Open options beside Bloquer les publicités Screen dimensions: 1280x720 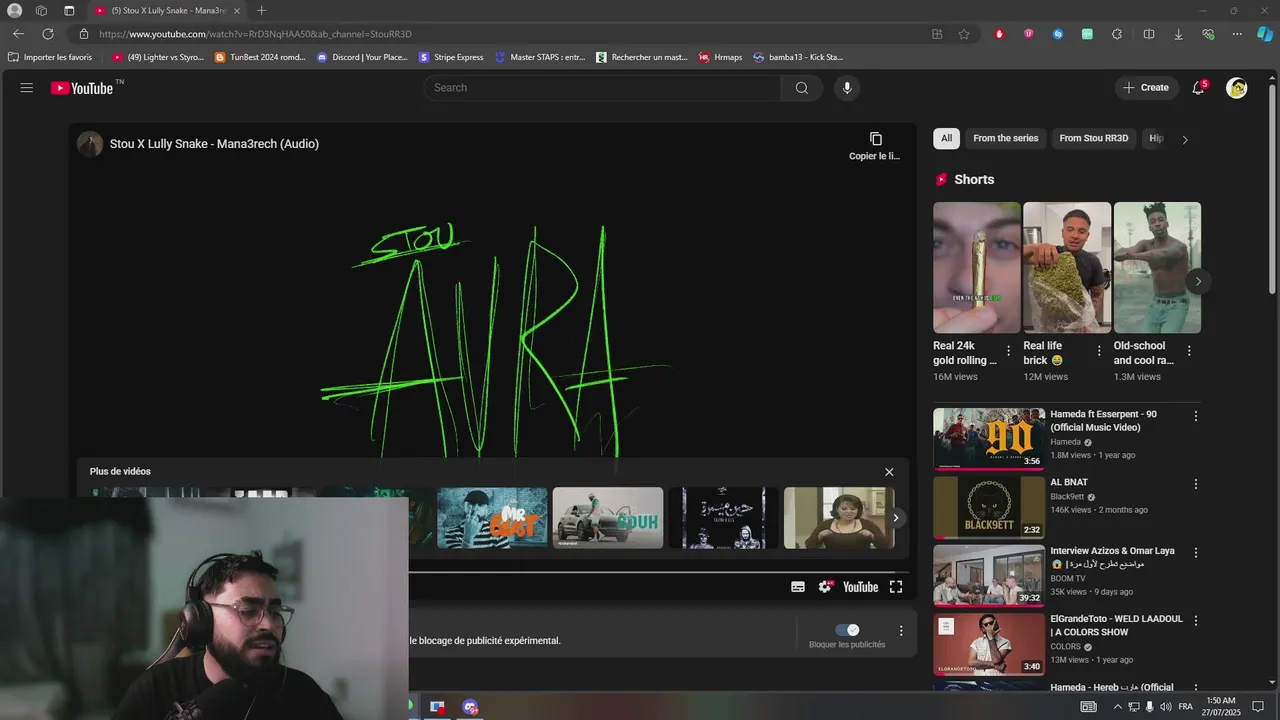tap(901, 631)
